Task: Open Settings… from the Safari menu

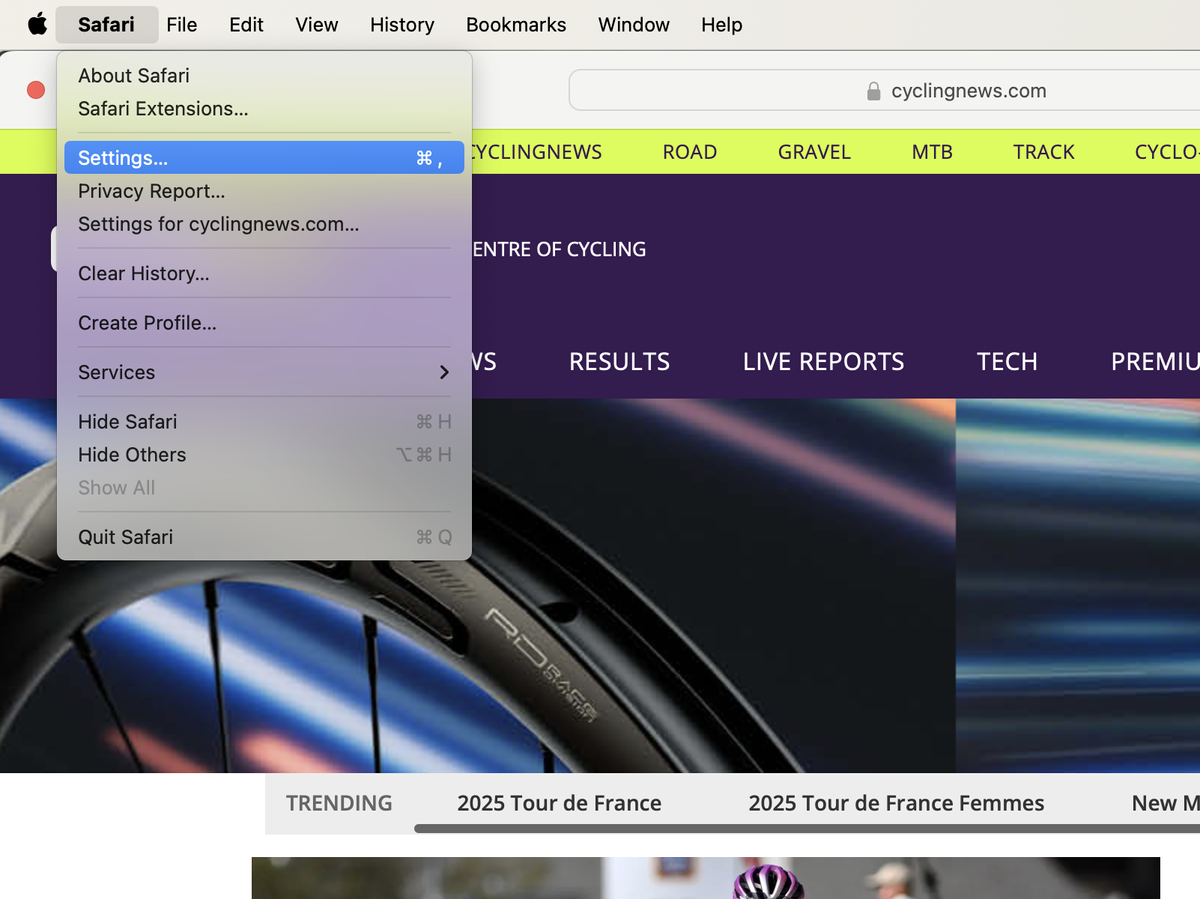Action: click(x=264, y=158)
